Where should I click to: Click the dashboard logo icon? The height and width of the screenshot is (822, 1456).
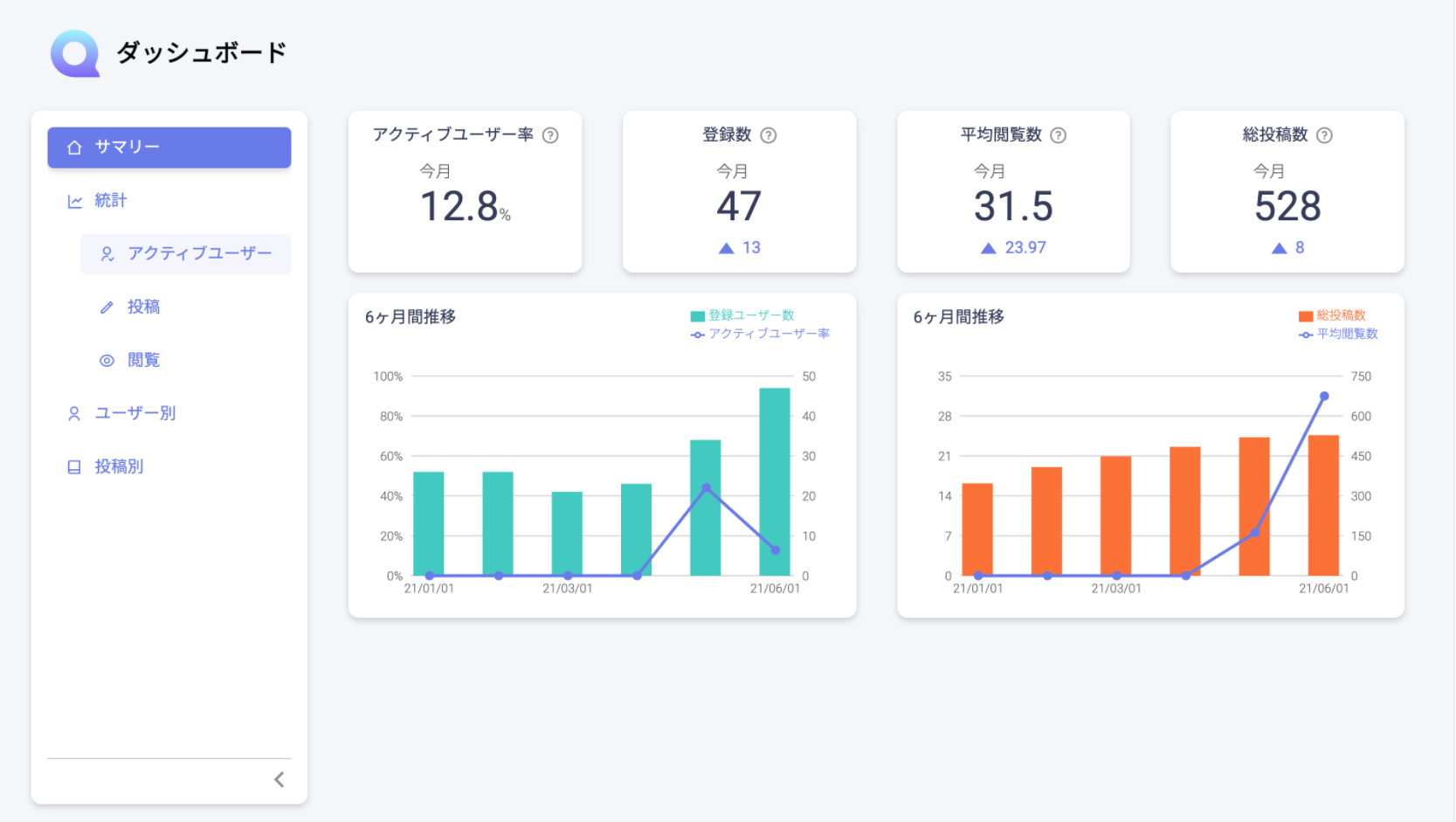(x=75, y=54)
